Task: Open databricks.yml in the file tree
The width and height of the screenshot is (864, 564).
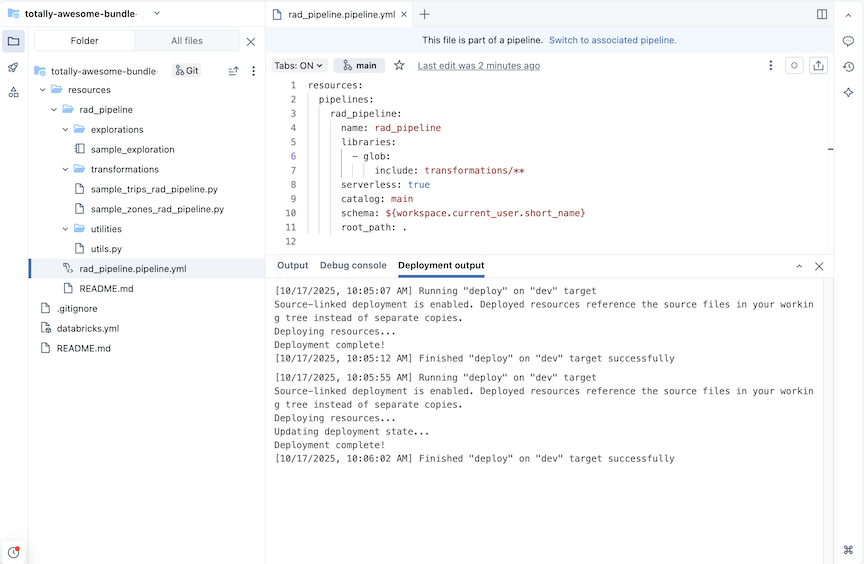Action: pos(87,328)
